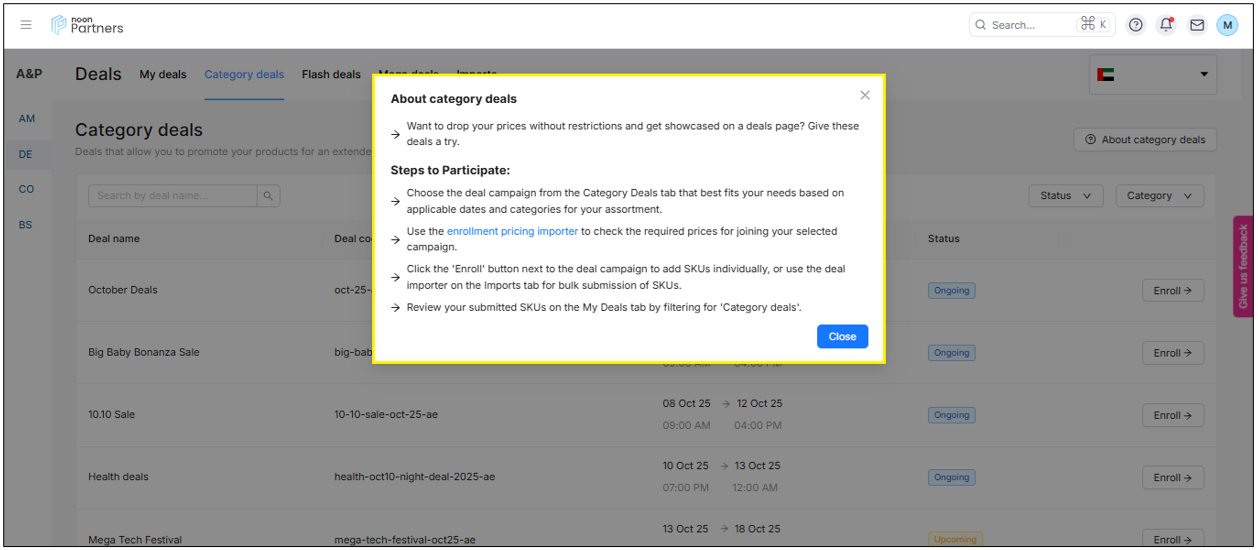Open the country flag selector dropdown

click(1152, 74)
